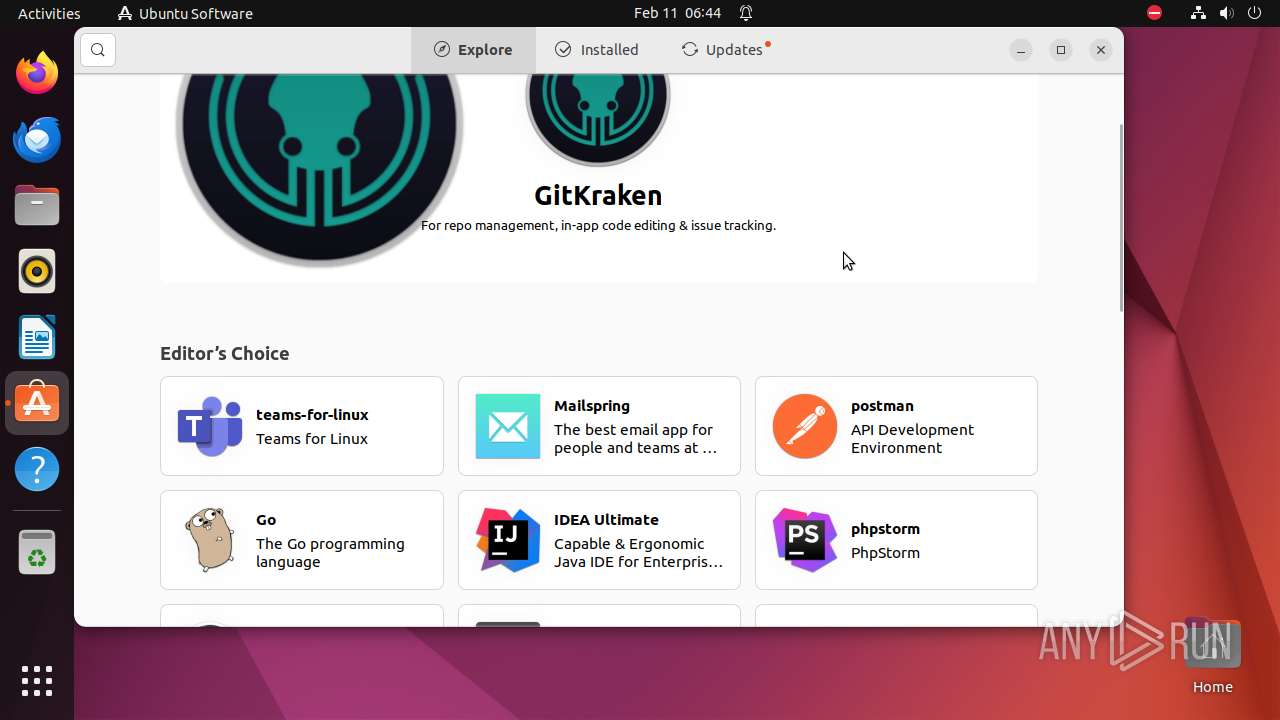Switch to the Explore tab
The width and height of the screenshot is (1280, 720).
pos(473,50)
